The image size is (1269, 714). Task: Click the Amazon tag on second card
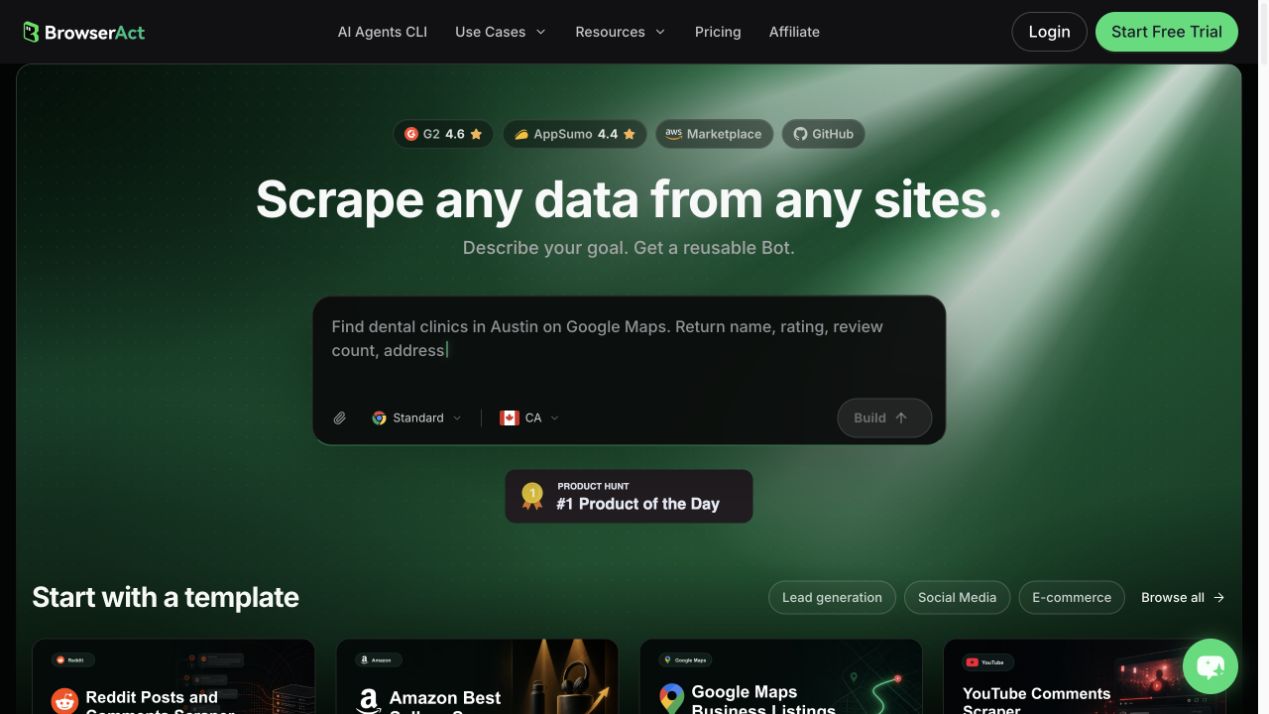click(x=379, y=660)
